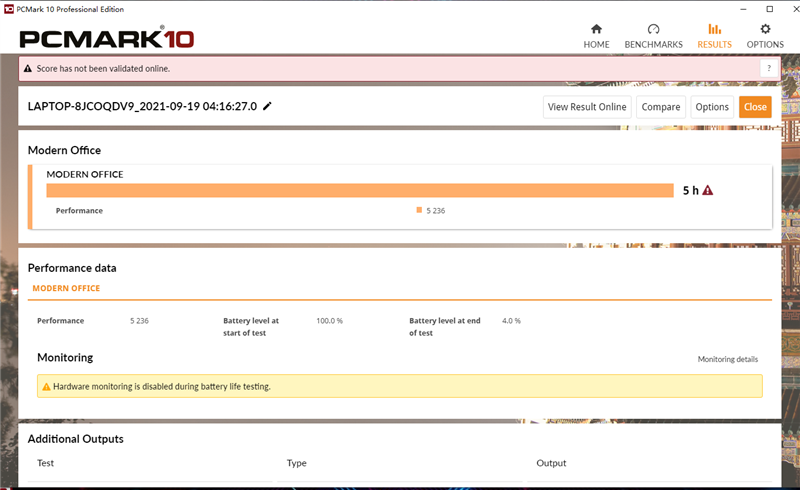Click the Home house icon
The image size is (800, 490).
[x=596, y=29]
